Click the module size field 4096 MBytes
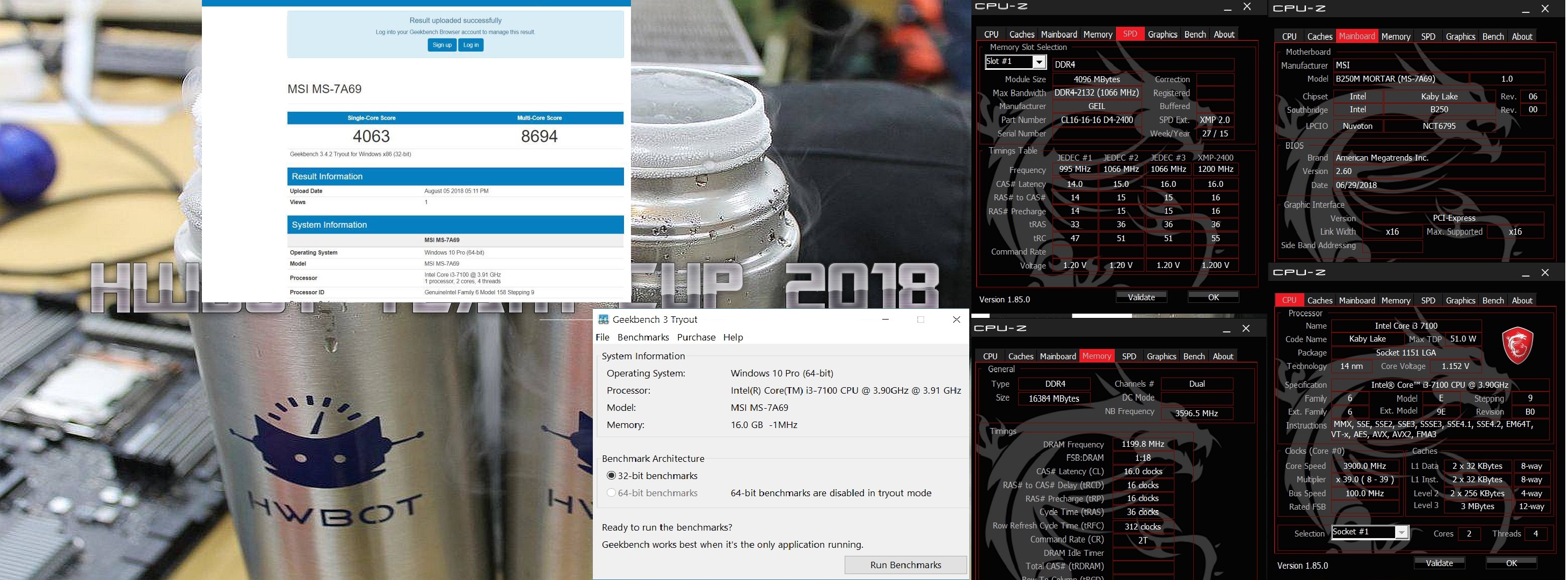 (x=1097, y=79)
